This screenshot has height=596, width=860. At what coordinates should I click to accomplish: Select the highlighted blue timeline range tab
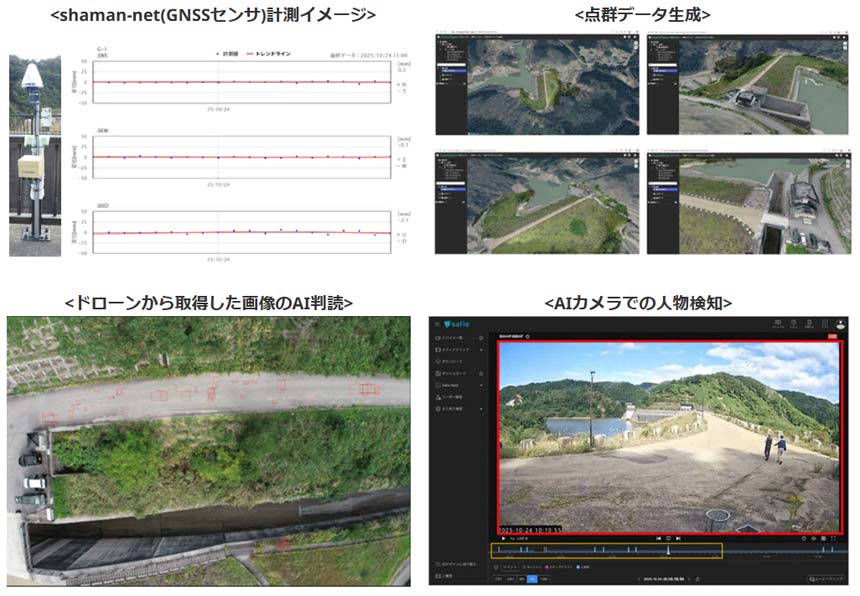[x=532, y=578]
